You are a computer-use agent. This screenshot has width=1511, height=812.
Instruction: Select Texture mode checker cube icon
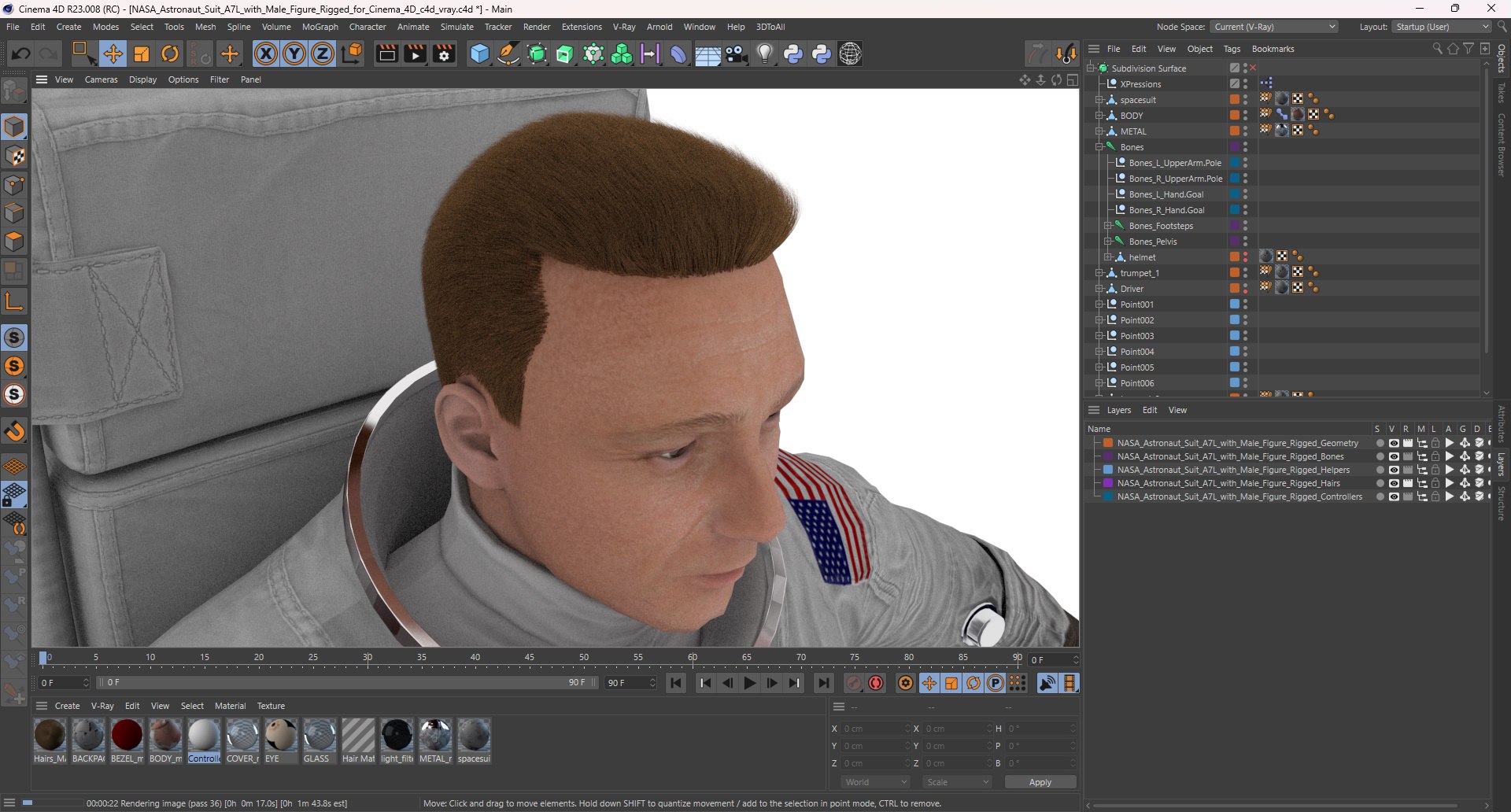click(x=14, y=156)
